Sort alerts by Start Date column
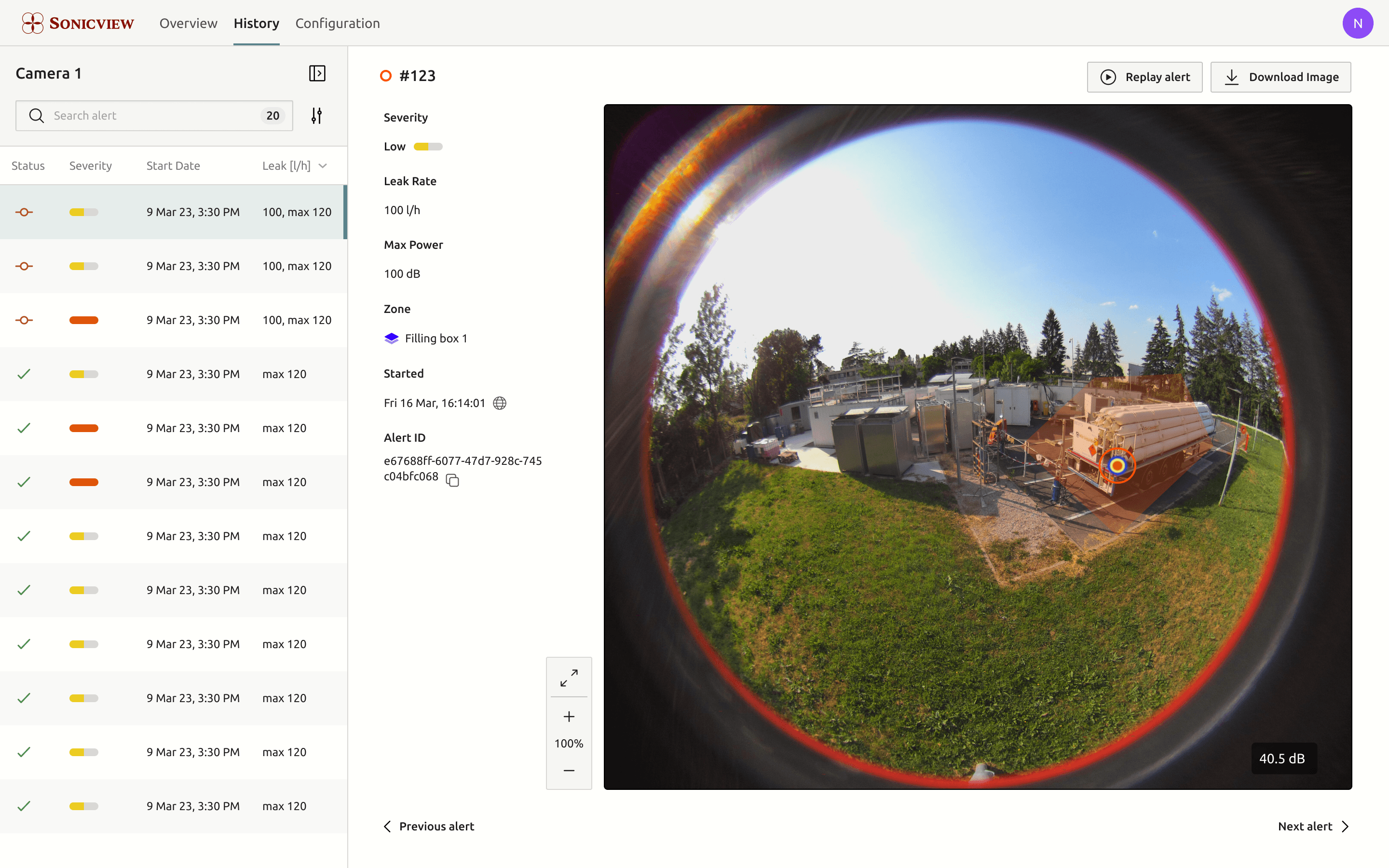Screen dimensions: 1389x868 173,166
